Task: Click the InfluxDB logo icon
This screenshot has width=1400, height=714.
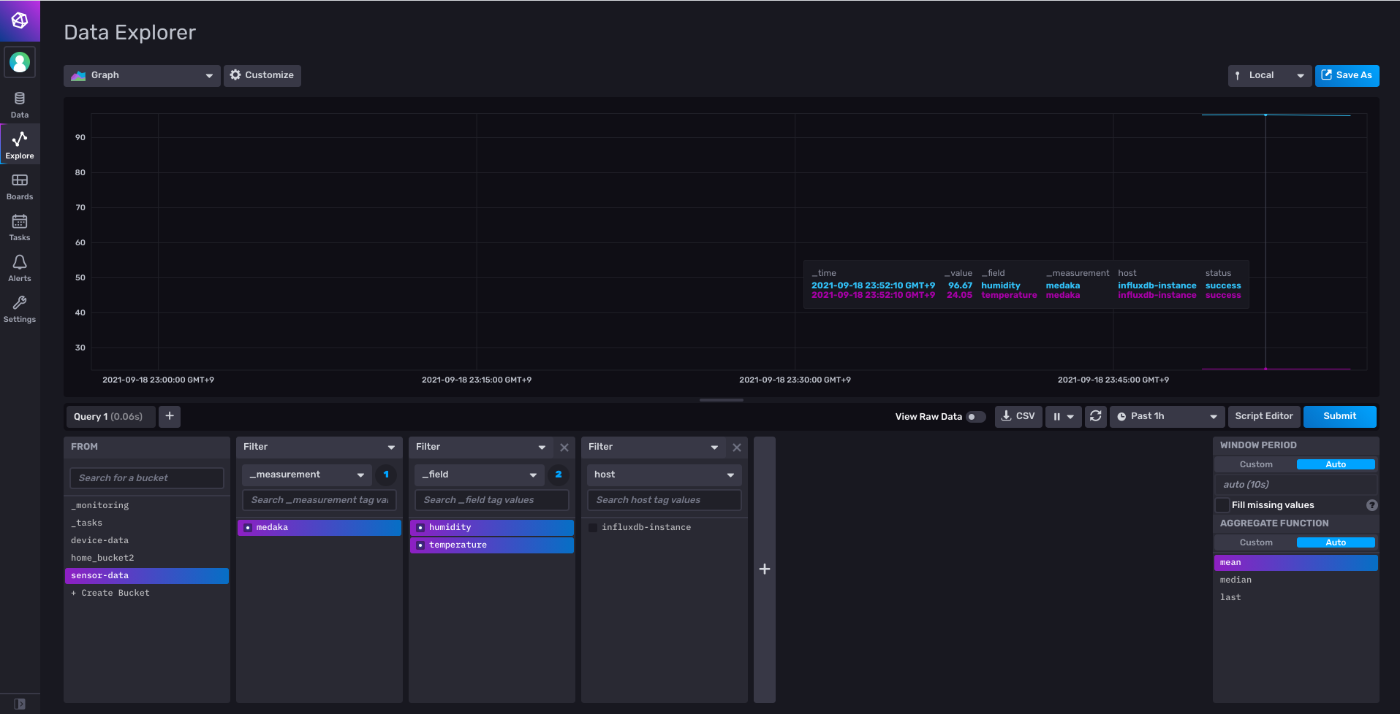Action: coord(20,20)
